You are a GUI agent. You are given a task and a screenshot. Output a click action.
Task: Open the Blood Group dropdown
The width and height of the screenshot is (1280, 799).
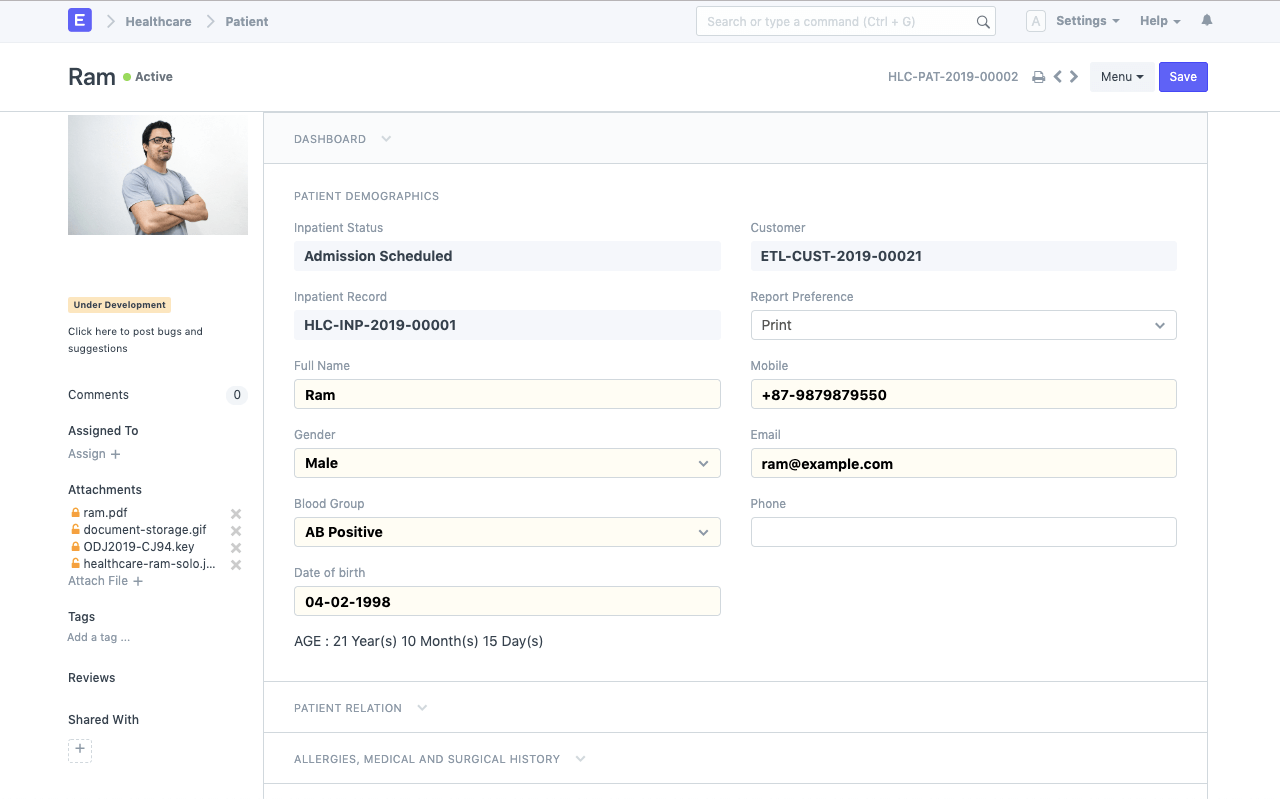[507, 532]
